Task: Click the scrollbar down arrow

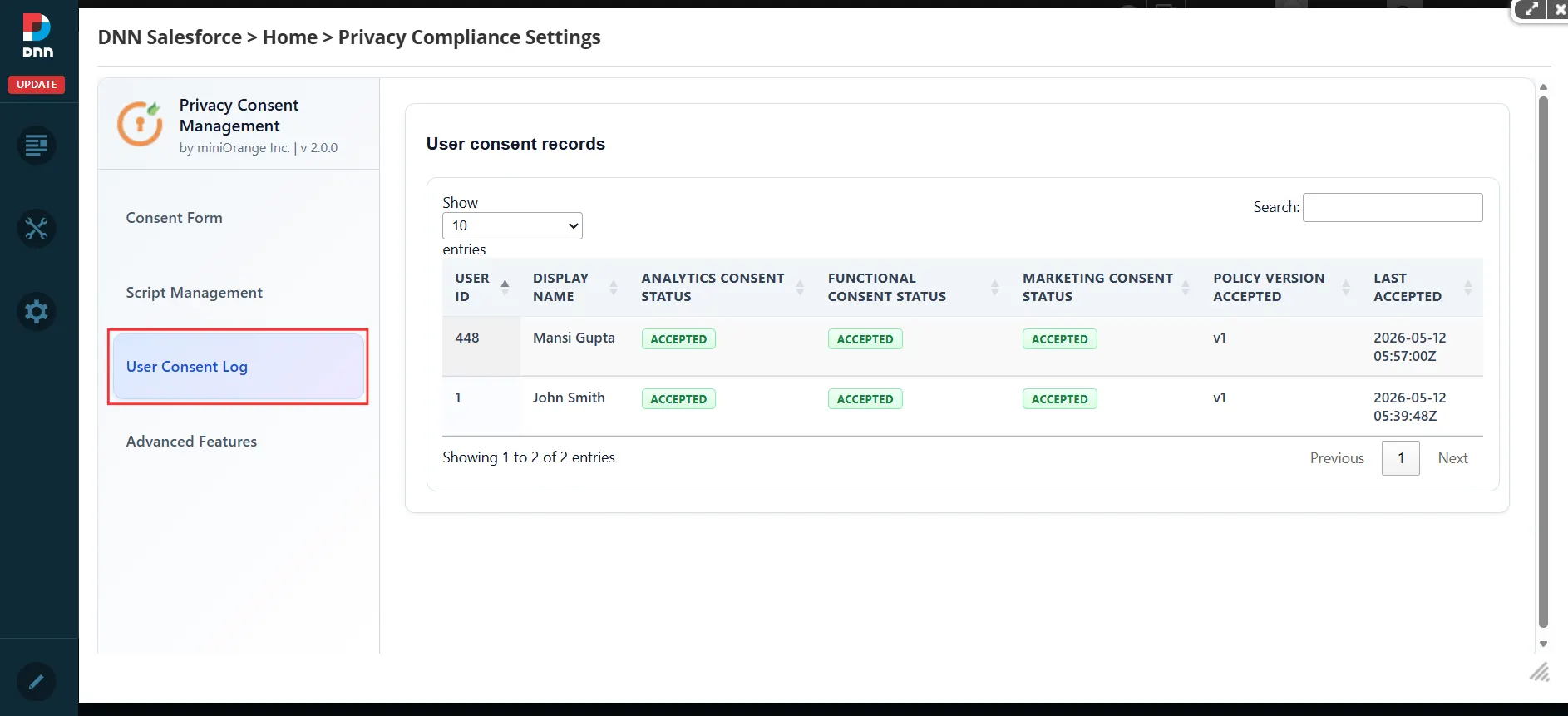Action: click(x=1543, y=644)
